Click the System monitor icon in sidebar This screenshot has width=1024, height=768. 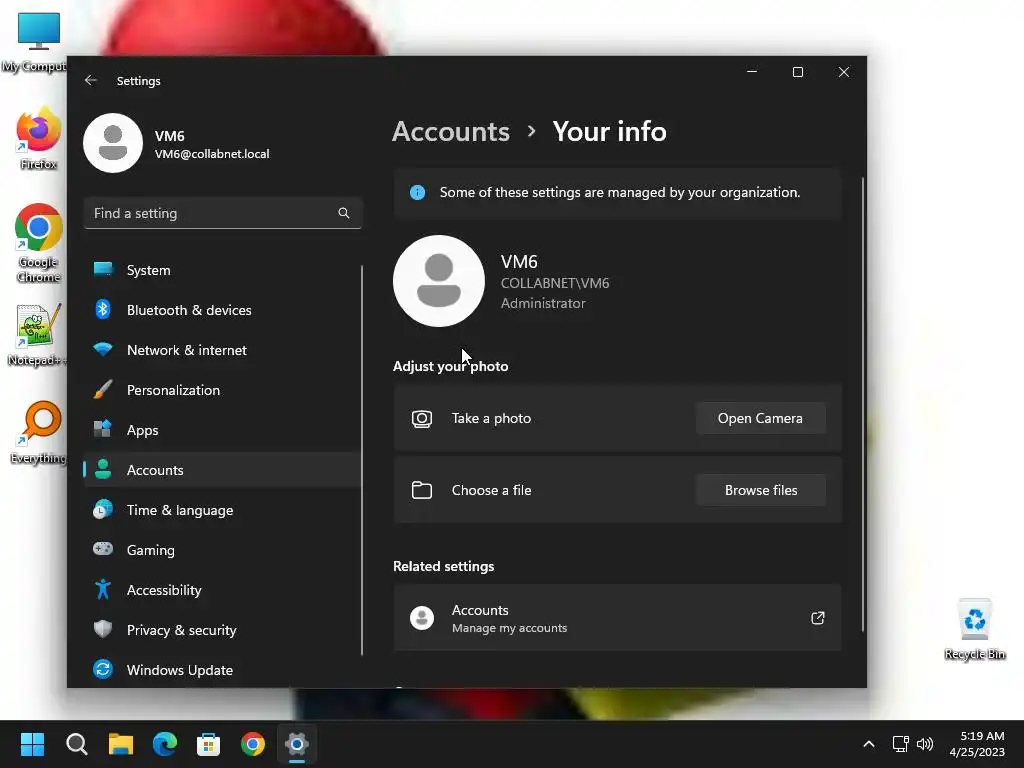pos(103,269)
